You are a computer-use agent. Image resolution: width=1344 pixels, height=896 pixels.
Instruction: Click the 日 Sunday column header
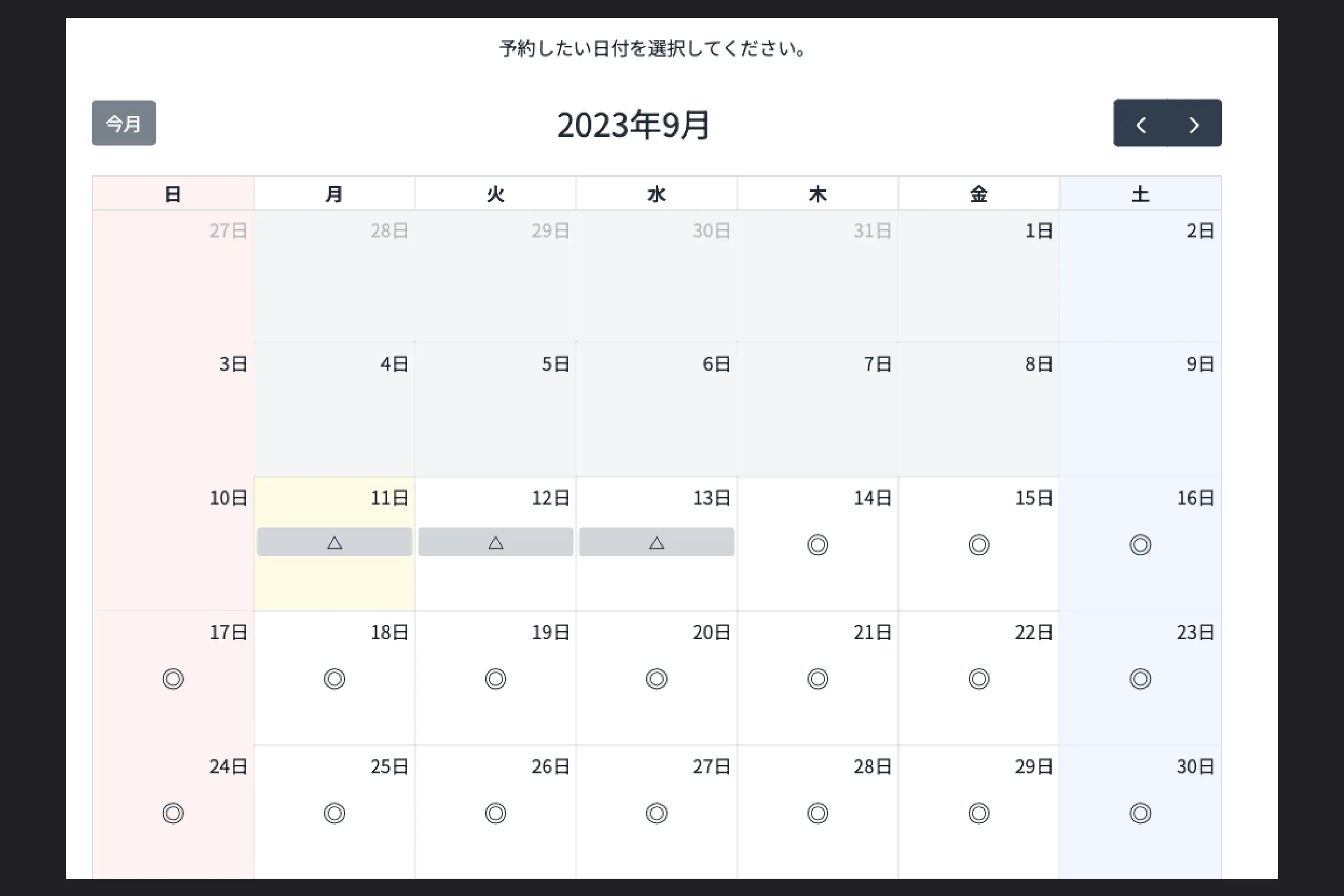tap(172, 193)
